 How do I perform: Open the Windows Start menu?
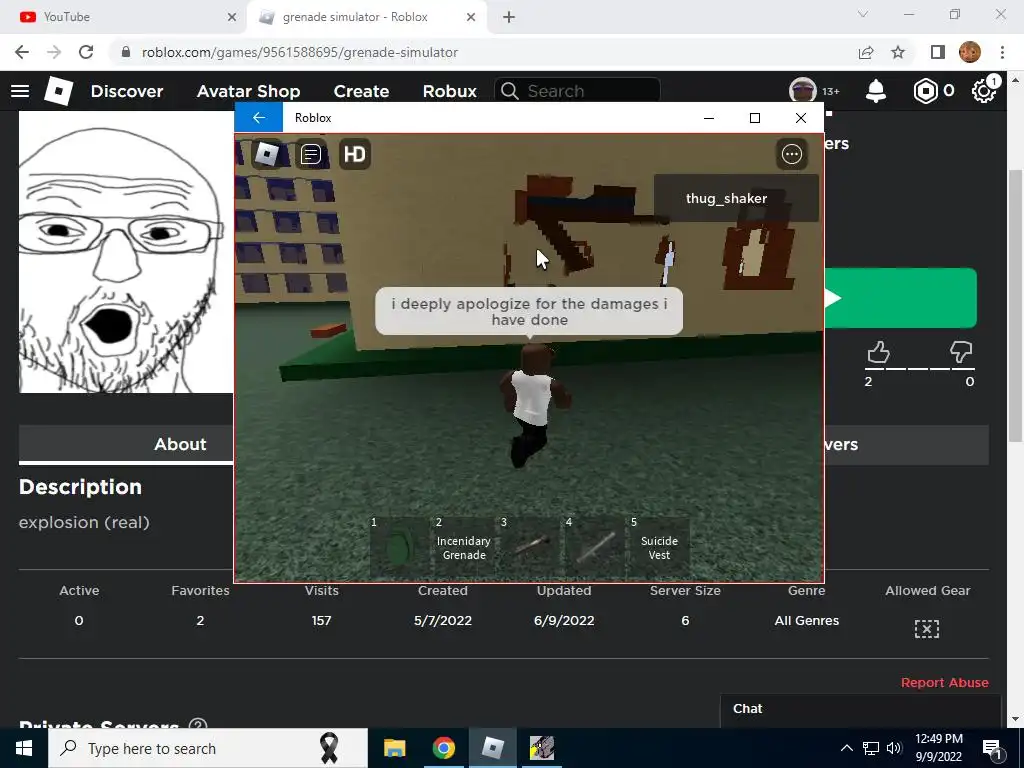pos(24,748)
